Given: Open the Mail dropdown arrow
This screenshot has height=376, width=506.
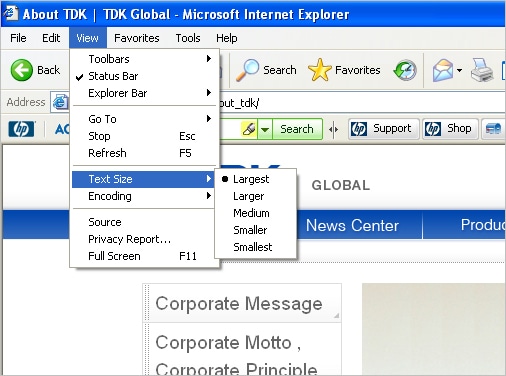Looking at the screenshot, I should tap(459, 70).
